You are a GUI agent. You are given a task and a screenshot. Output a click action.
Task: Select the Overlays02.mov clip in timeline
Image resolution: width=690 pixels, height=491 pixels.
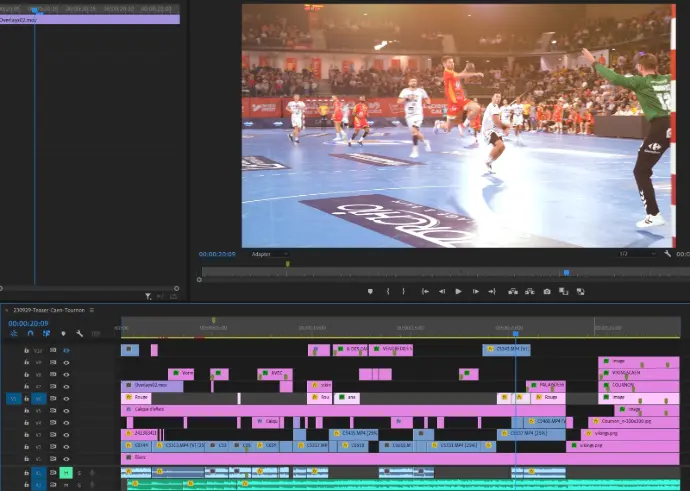(x=152, y=386)
